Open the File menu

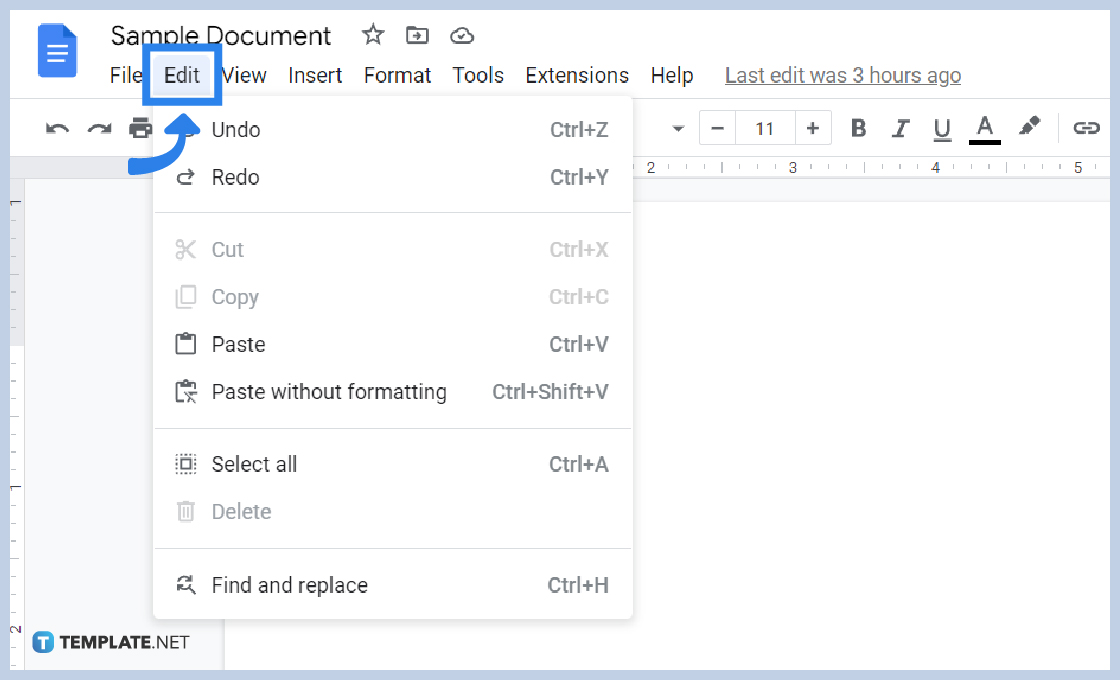click(125, 75)
